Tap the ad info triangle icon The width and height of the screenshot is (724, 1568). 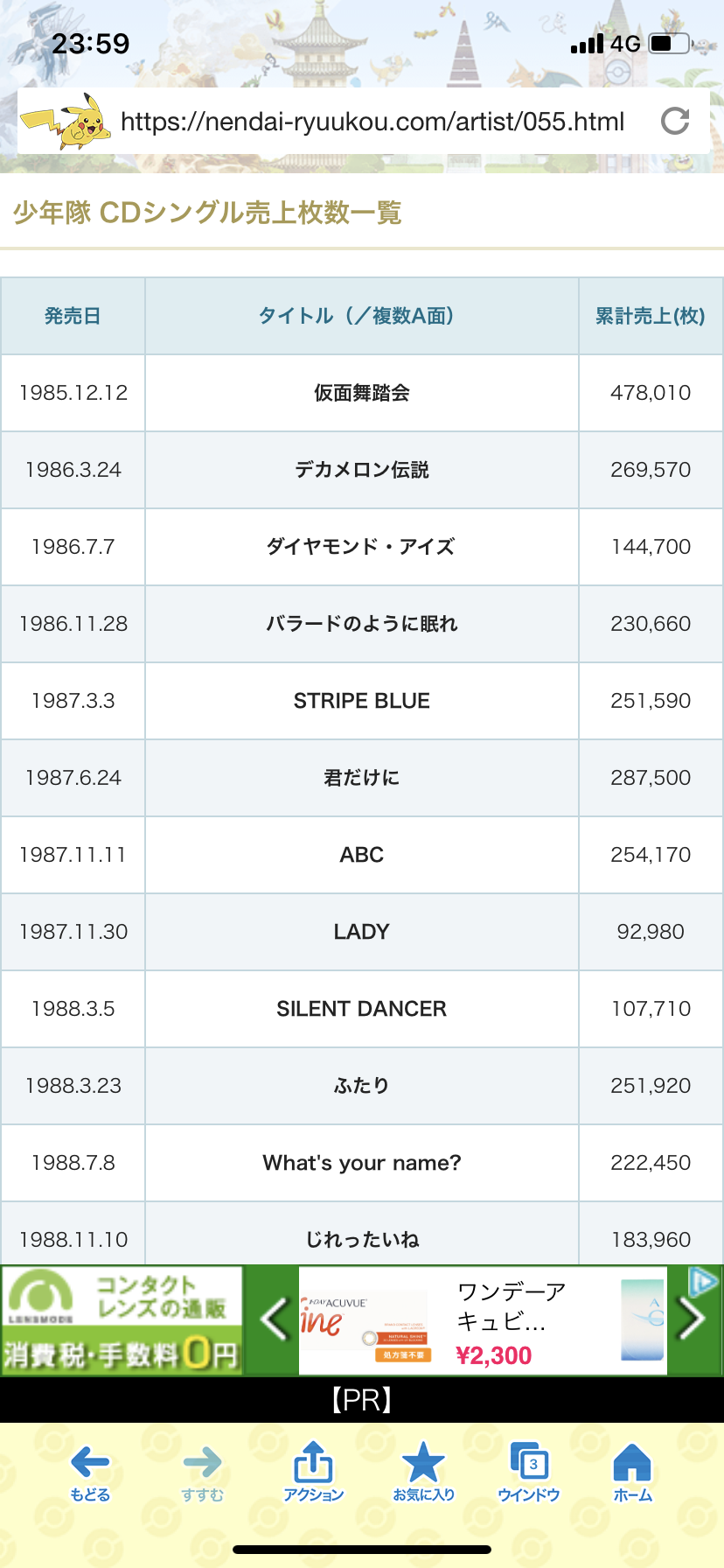(704, 1282)
